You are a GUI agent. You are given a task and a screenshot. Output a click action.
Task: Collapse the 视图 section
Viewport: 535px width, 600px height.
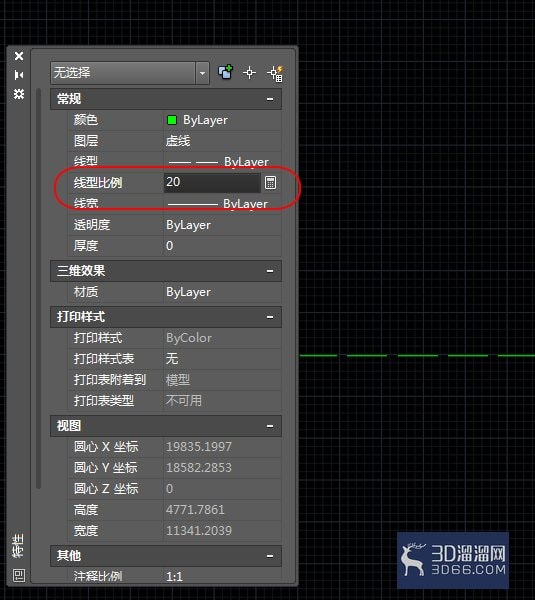270,426
